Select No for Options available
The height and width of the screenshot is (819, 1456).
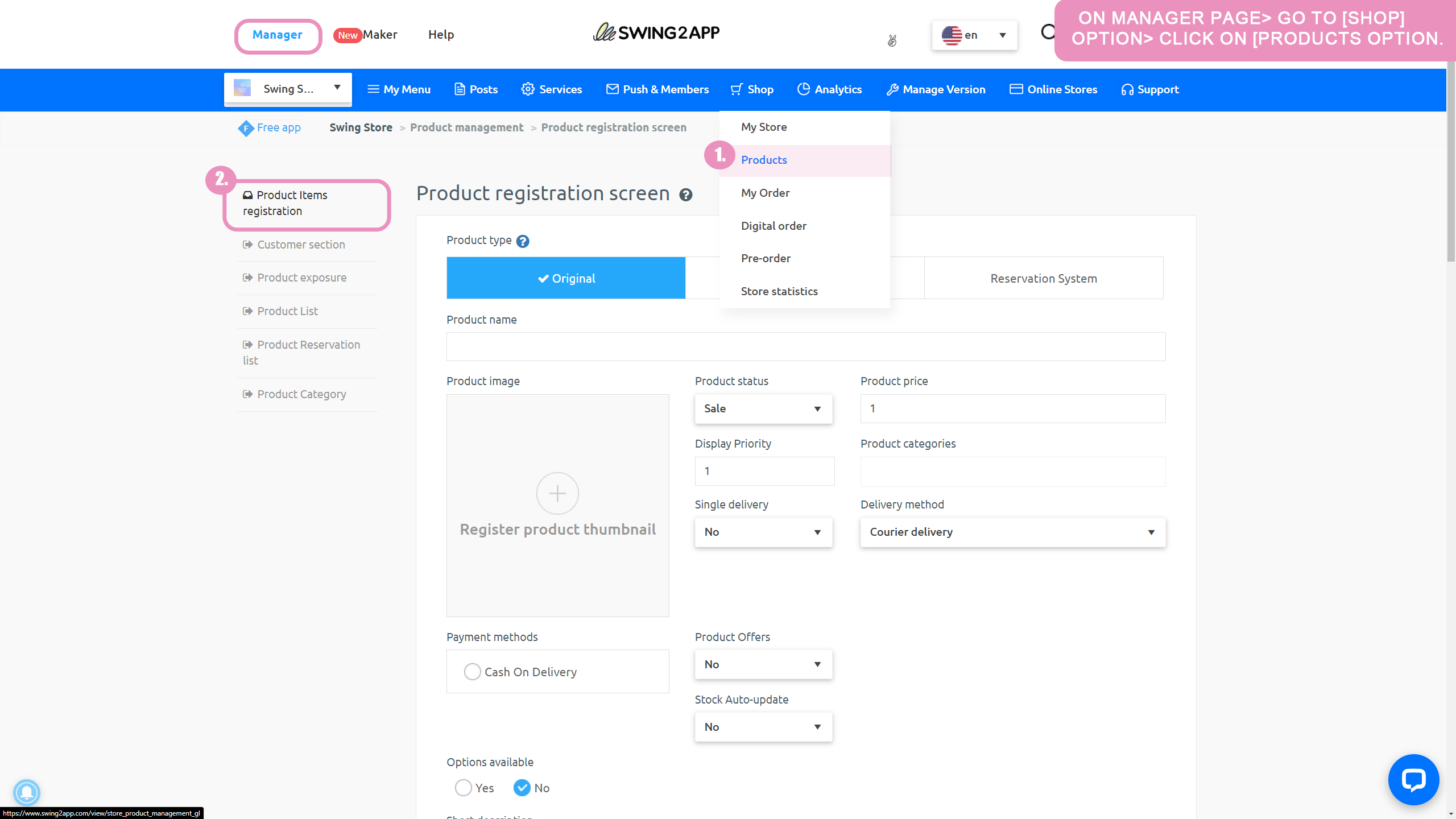coord(522,788)
